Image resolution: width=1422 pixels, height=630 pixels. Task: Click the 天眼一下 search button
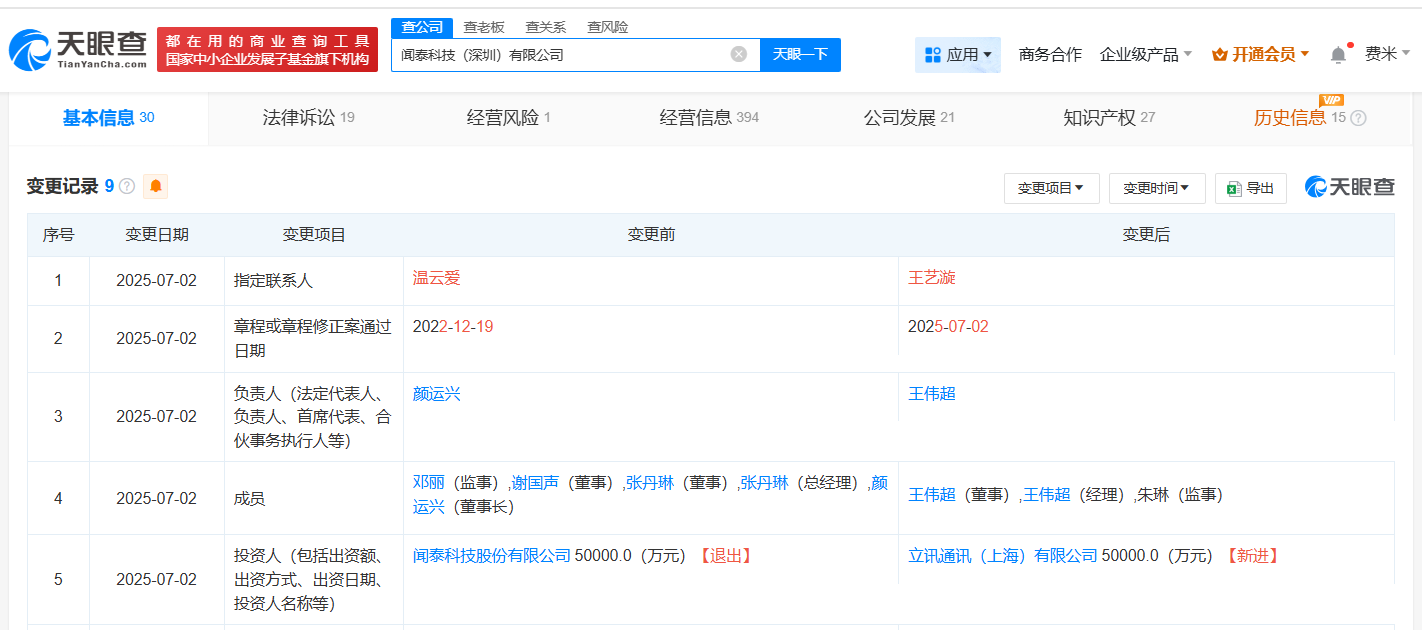coord(800,54)
